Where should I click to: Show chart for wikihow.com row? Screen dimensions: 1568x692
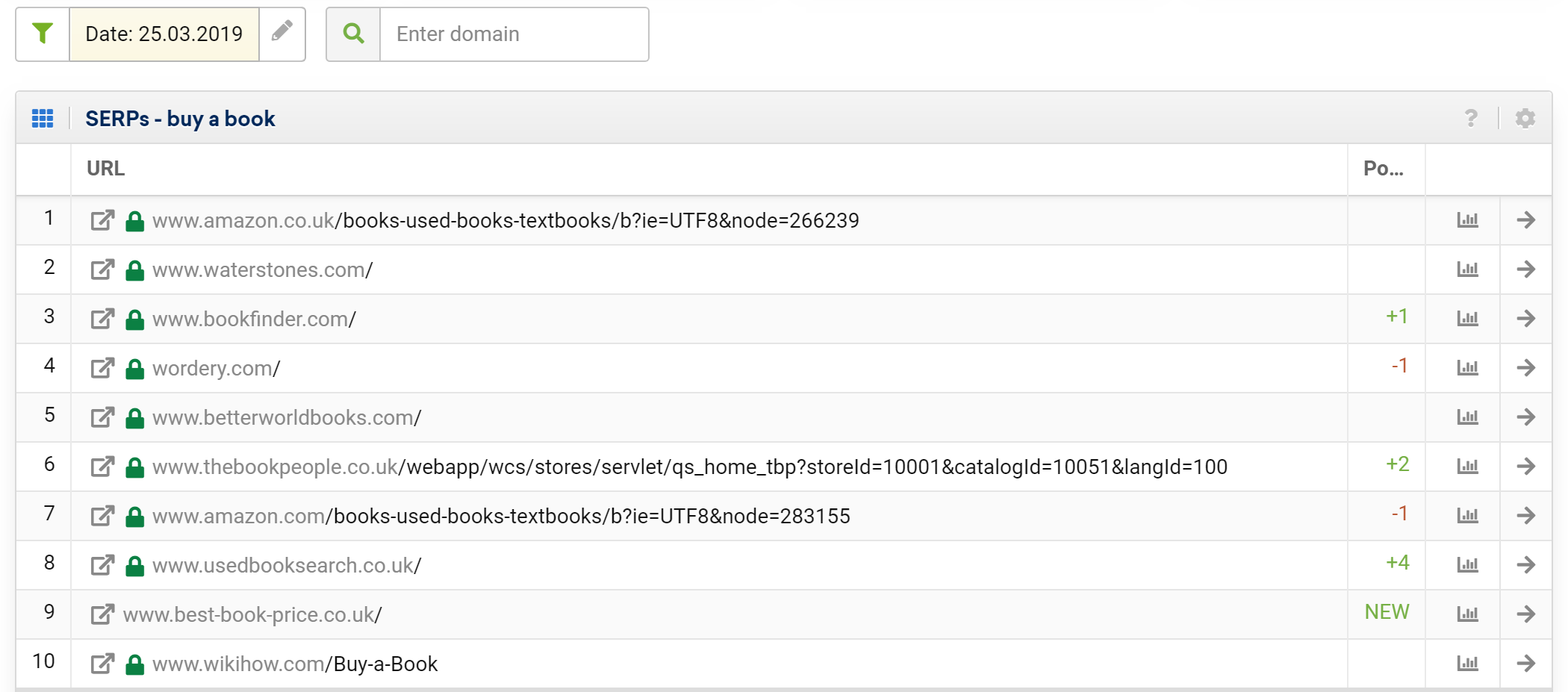1467,664
